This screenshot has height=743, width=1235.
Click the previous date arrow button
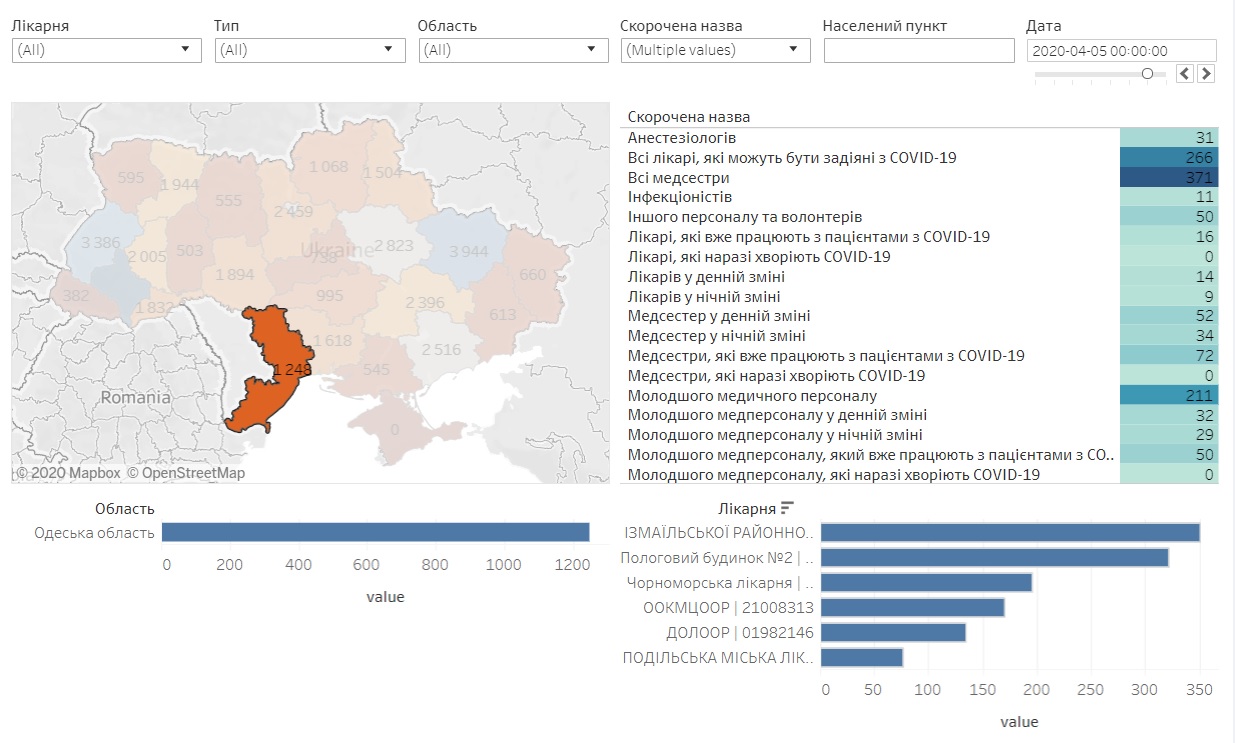click(x=1185, y=73)
